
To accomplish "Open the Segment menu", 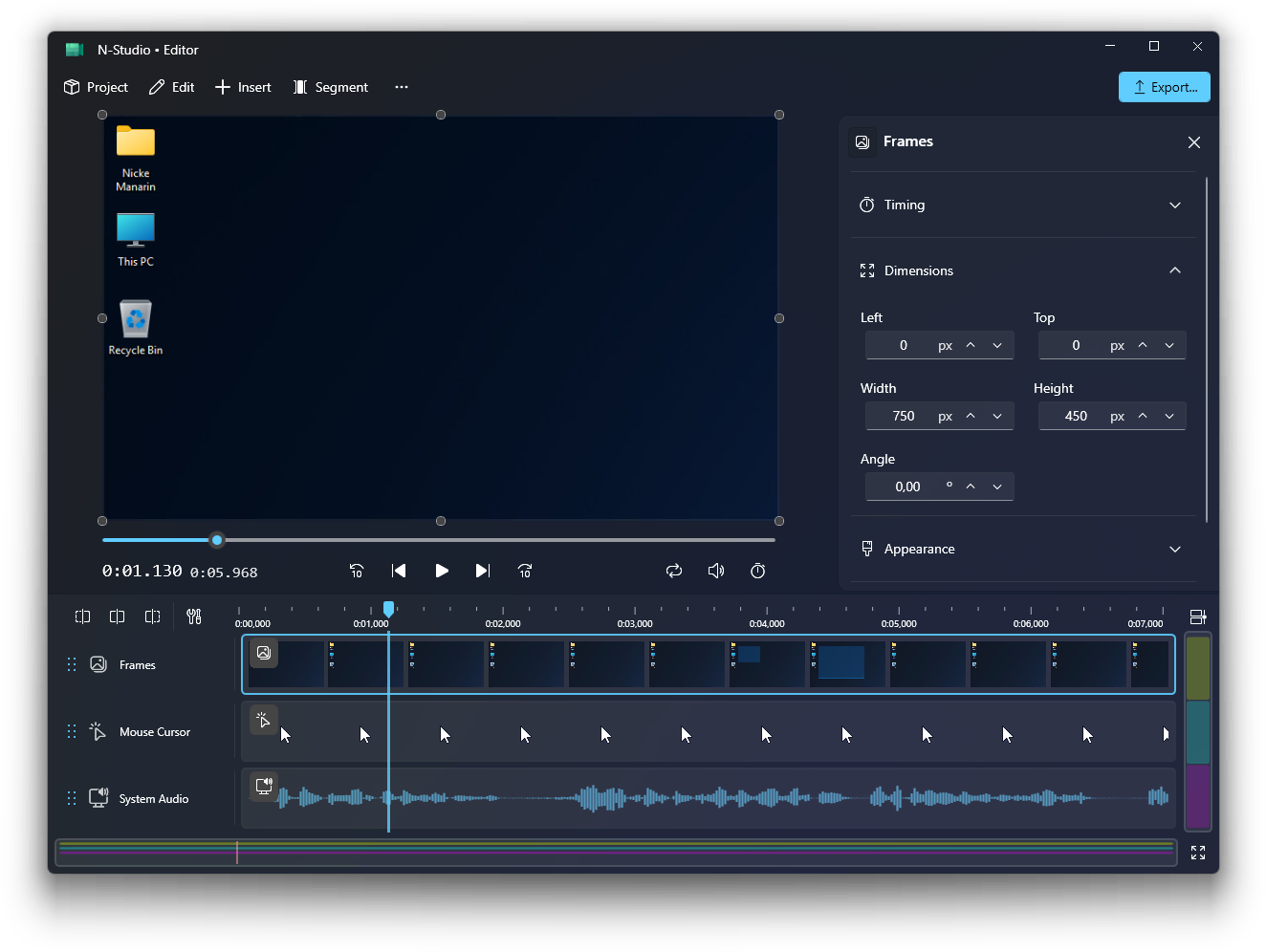I will (331, 87).
